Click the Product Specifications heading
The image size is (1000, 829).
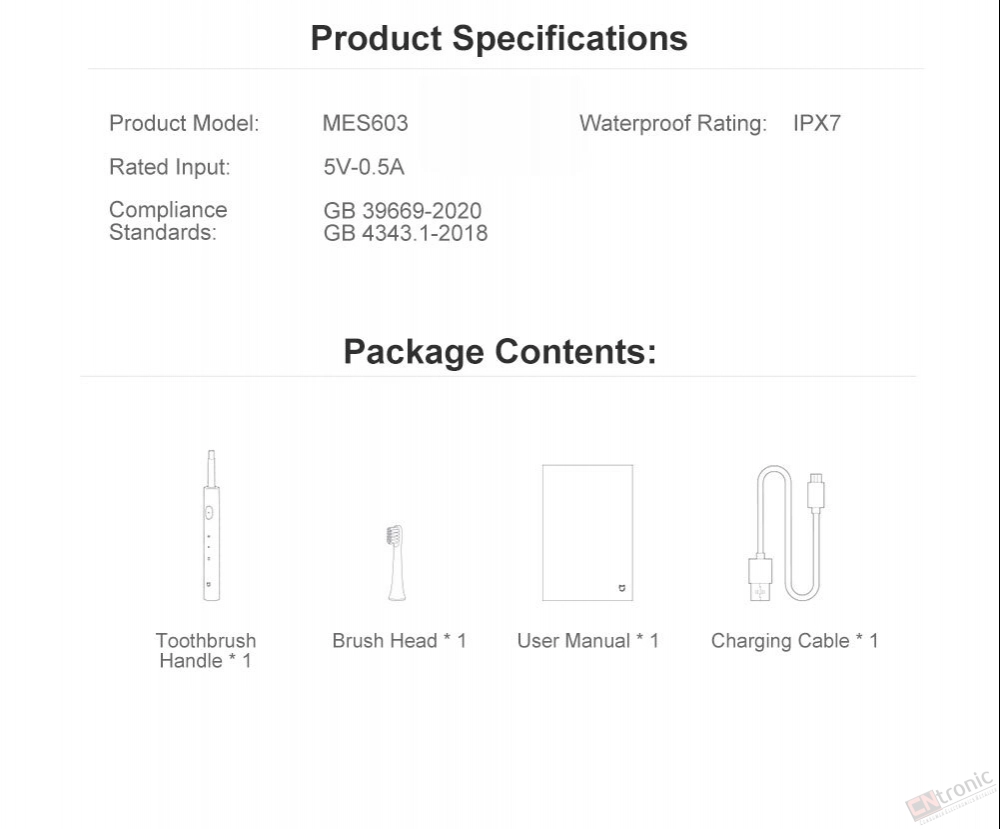[x=499, y=38]
